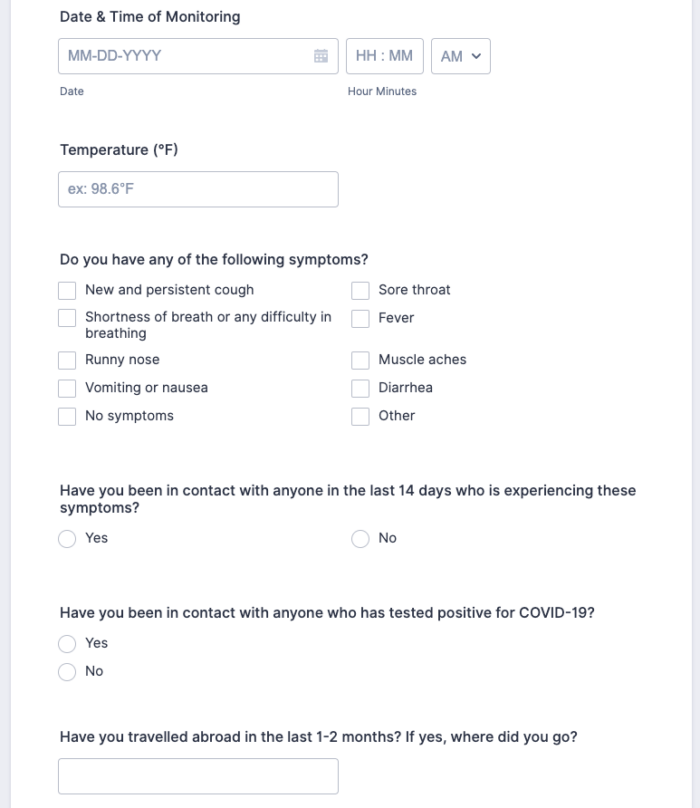Check the No symptoms box
This screenshot has height=808, width=700.
pyautogui.click(x=67, y=416)
